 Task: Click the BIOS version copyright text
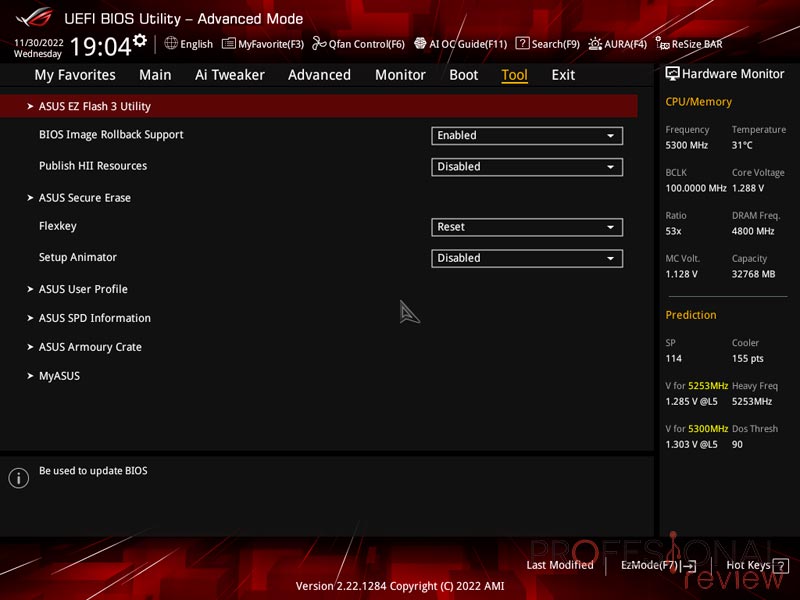pyautogui.click(x=400, y=586)
